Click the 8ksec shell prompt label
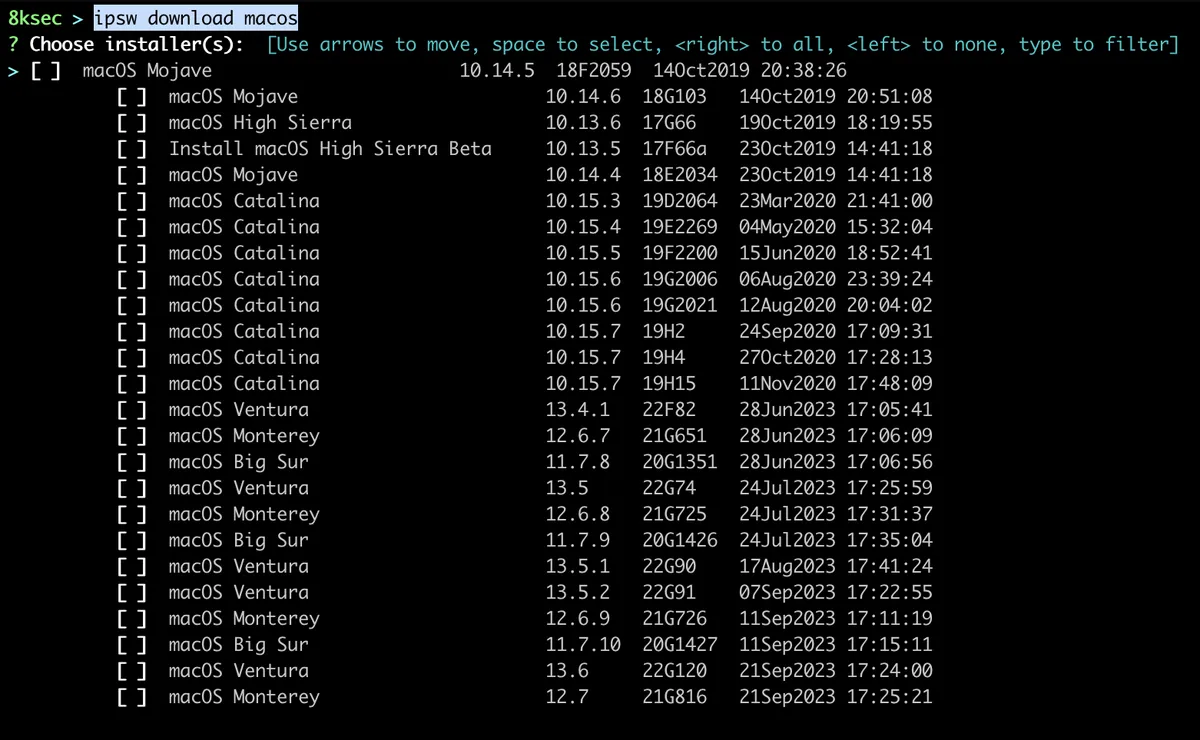 (x=35, y=18)
